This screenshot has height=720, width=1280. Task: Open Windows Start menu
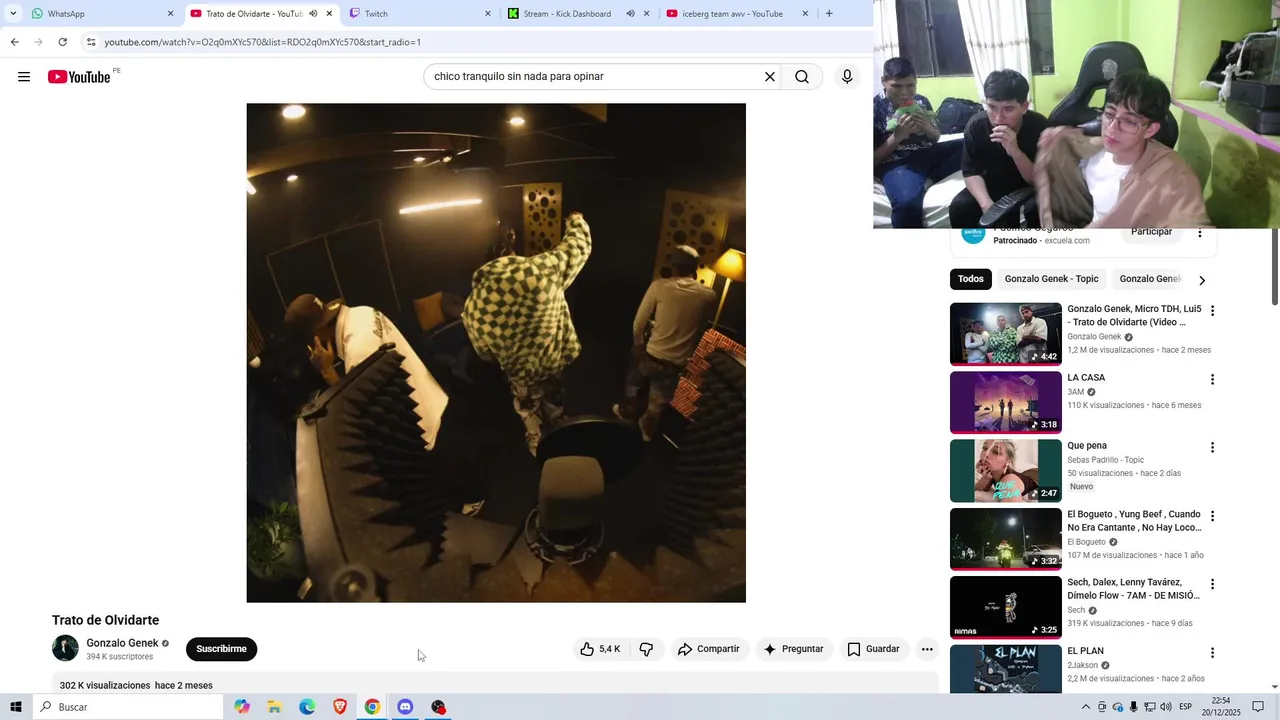(x=15, y=707)
